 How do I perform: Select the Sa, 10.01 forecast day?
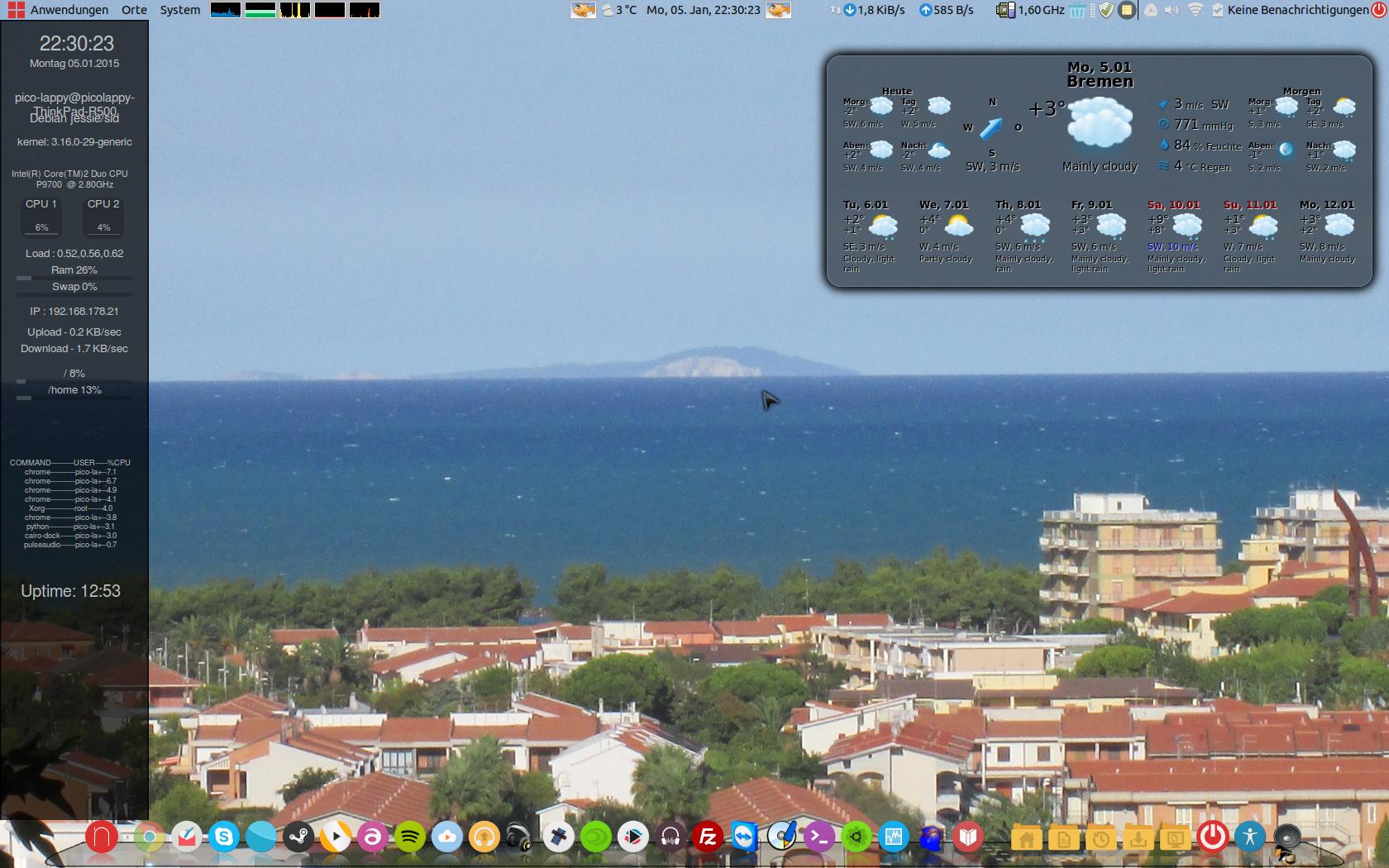coord(1173,204)
